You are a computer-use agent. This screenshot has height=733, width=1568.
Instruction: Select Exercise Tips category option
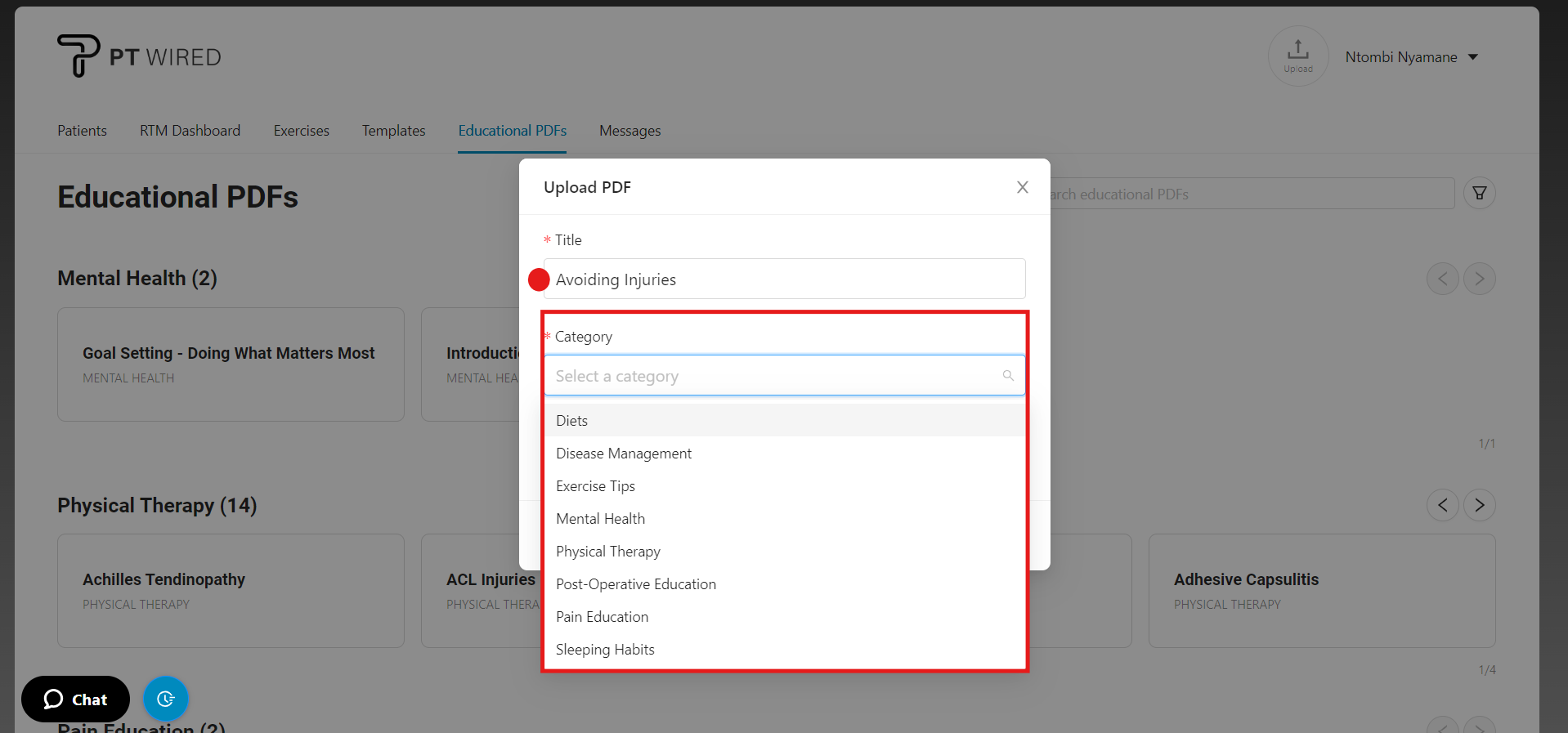[x=595, y=486]
